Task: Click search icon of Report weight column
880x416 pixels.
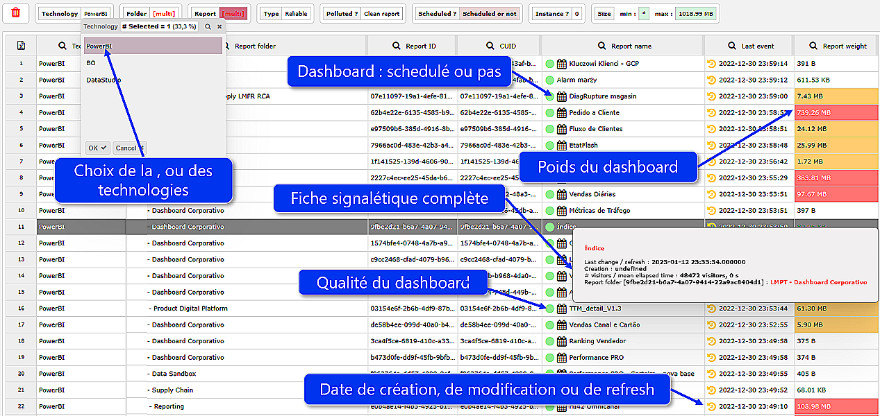Action: click(814, 47)
